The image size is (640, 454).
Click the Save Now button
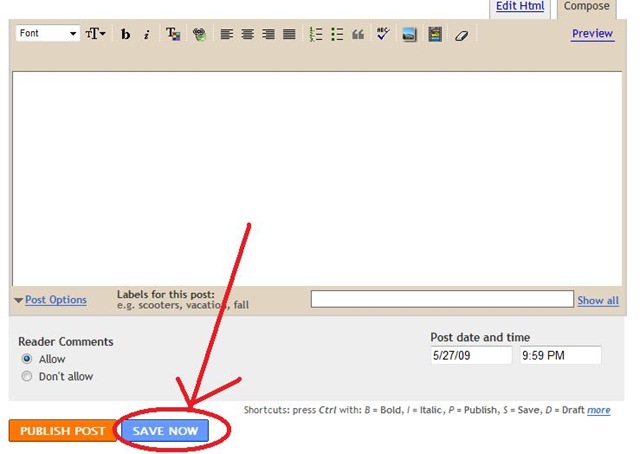pos(165,431)
